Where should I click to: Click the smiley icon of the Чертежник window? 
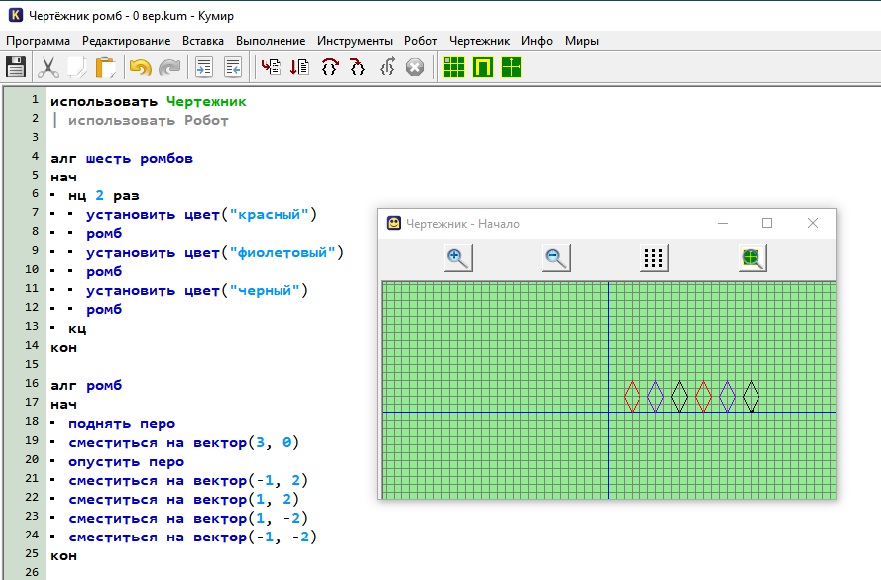[x=394, y=223]
